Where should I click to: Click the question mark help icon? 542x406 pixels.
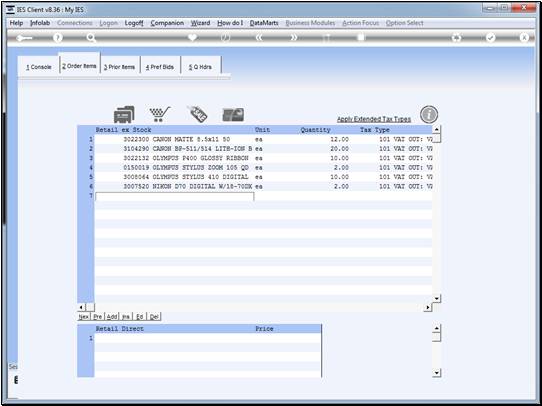click(58, 38)
